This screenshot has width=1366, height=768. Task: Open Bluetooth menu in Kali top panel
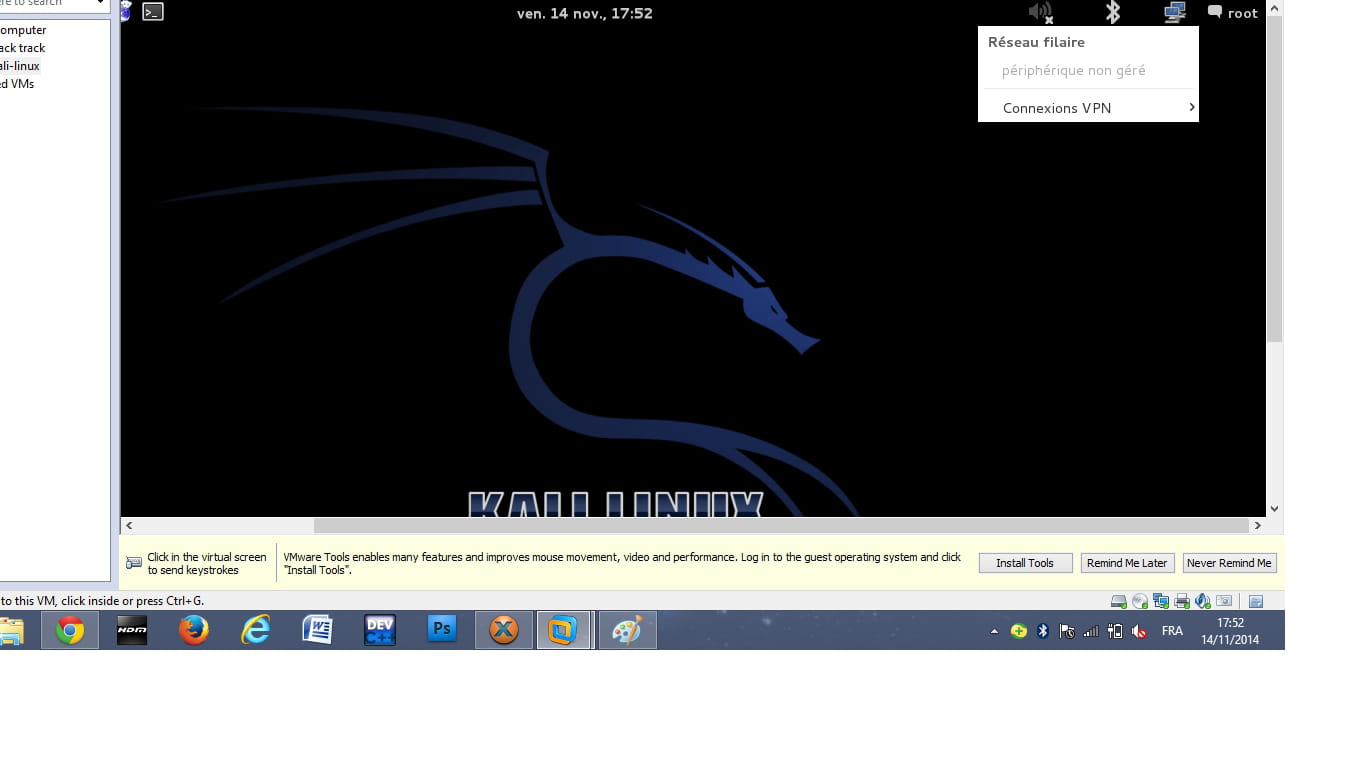(1112, 12)
